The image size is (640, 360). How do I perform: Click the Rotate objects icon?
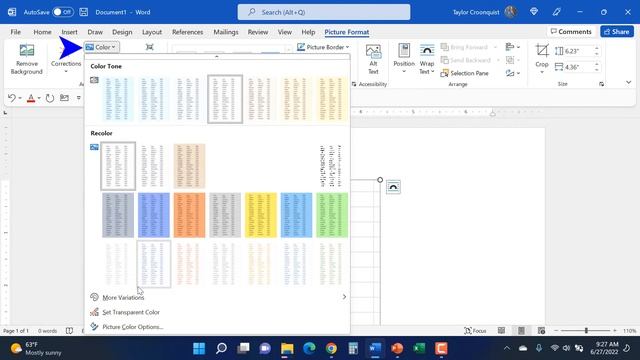(512, 73)
